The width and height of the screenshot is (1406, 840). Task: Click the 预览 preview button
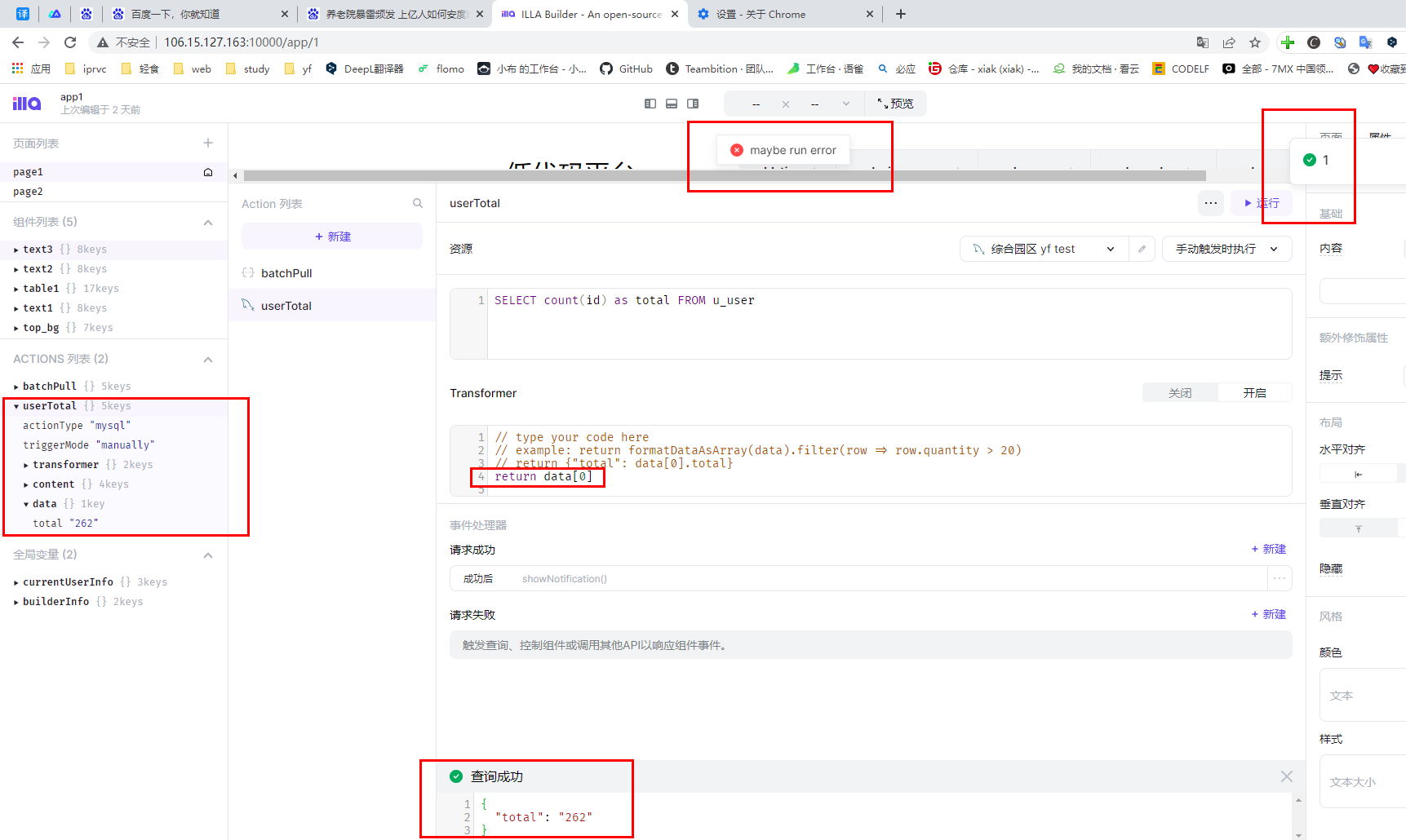click(895, 104)
